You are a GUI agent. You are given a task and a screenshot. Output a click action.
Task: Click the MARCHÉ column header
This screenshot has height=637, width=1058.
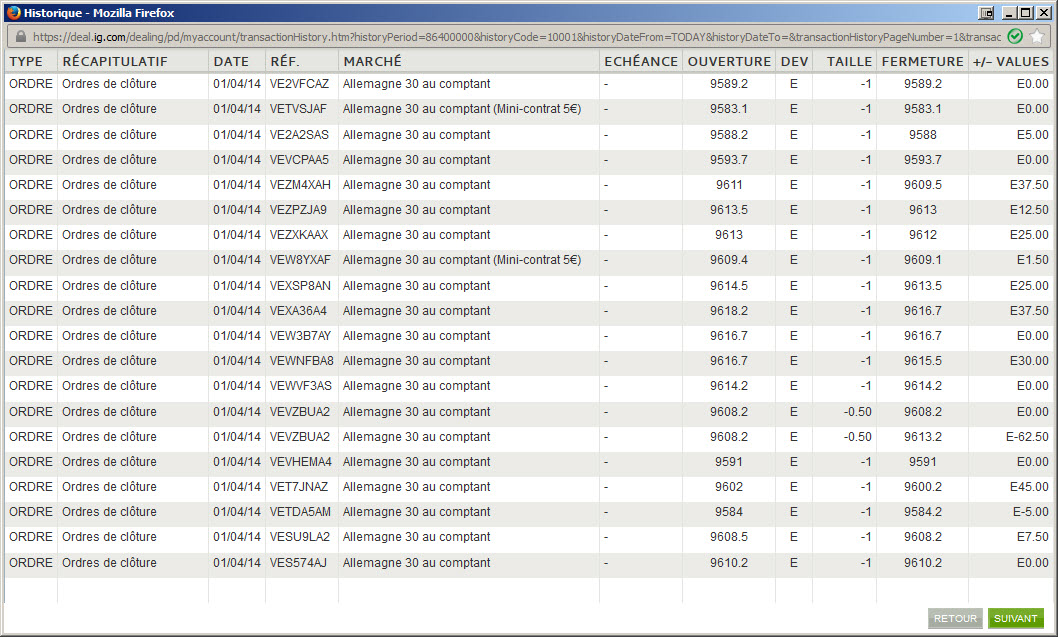pos(372,61)
